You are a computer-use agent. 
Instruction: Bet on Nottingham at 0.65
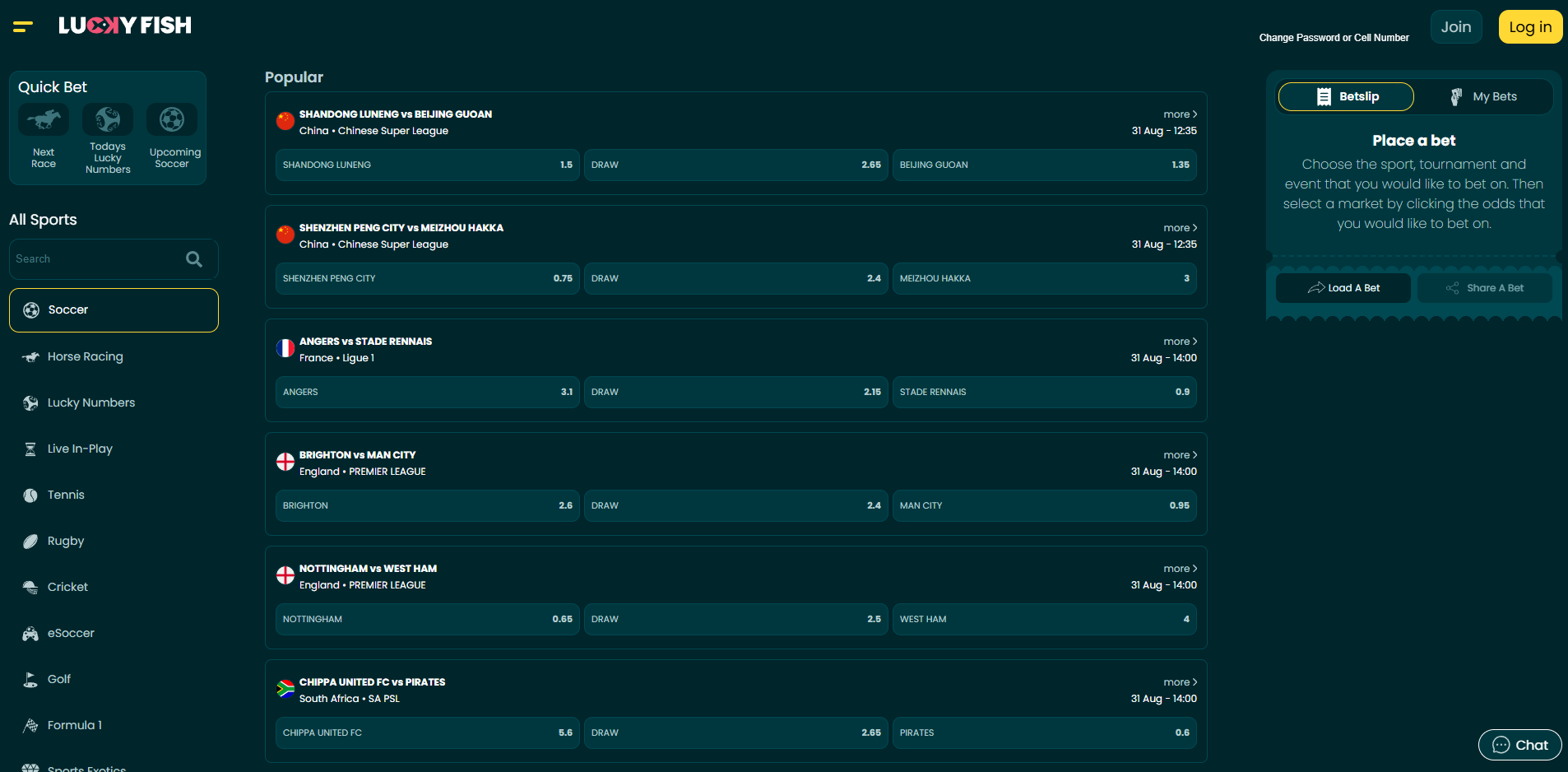(428, 619)
